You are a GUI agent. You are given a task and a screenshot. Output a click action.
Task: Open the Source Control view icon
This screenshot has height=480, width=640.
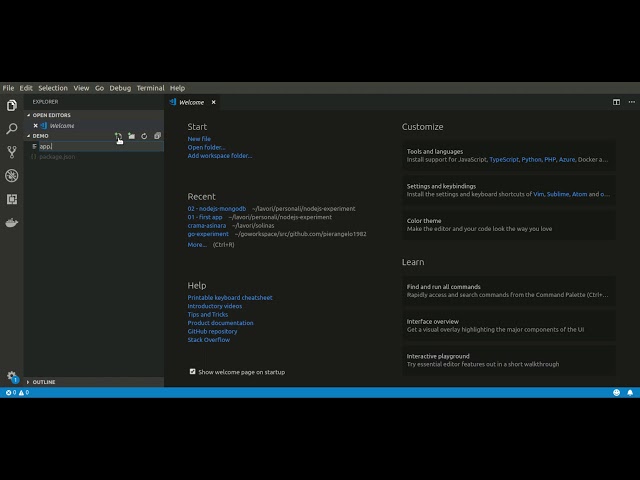pyautogui.click(x=12, y=152)
